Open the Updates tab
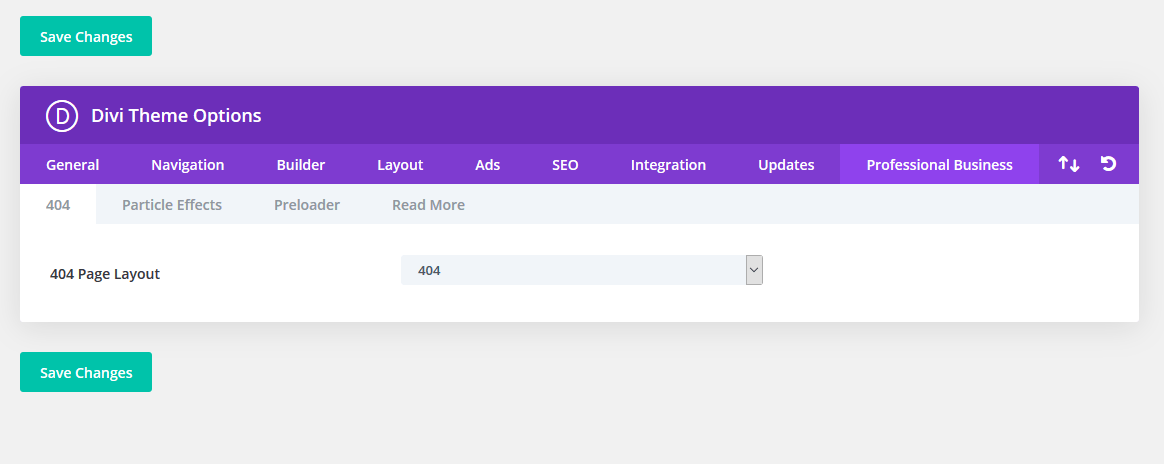1164x464 pixels. tap(786, 165)
